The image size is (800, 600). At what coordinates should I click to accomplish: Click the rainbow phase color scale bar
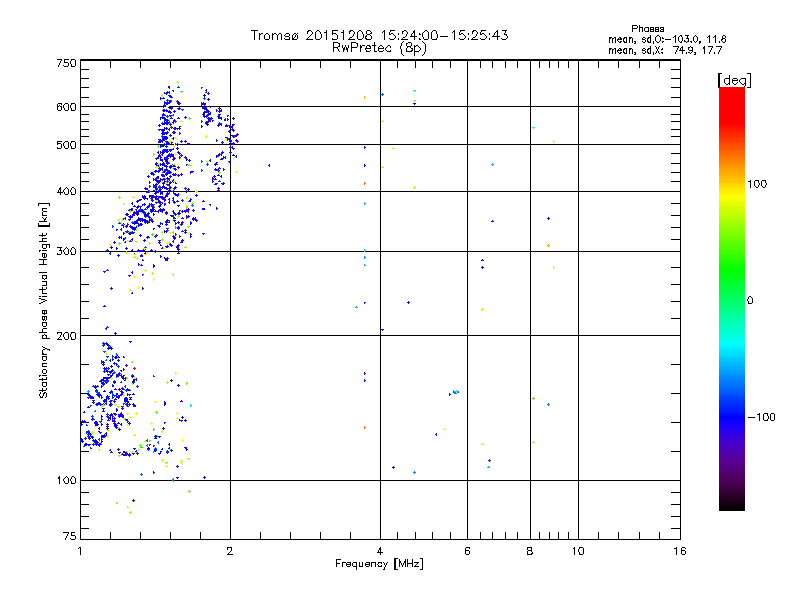tap(732, 298)
